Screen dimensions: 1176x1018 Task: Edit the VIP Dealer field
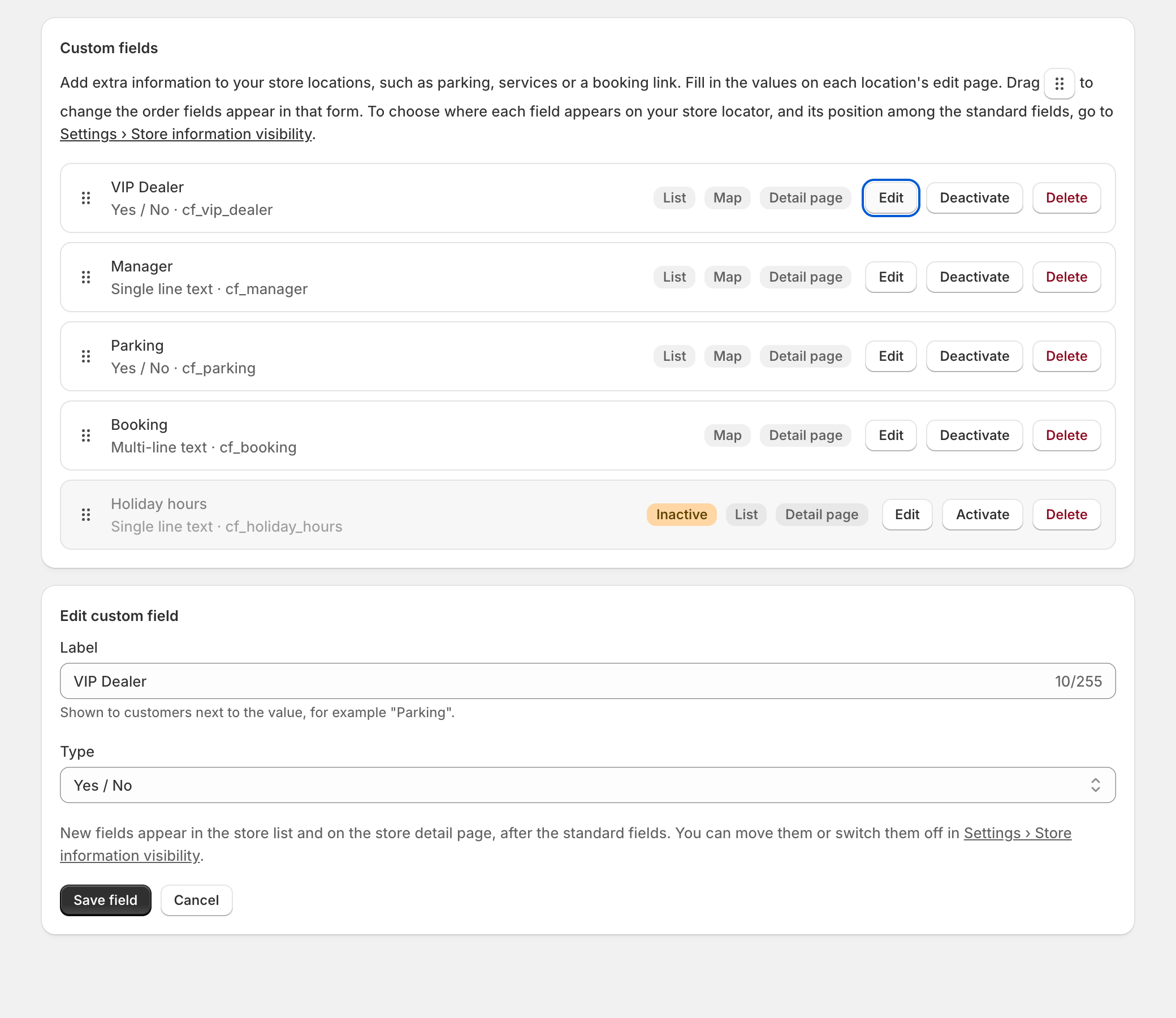coord(890,198)
